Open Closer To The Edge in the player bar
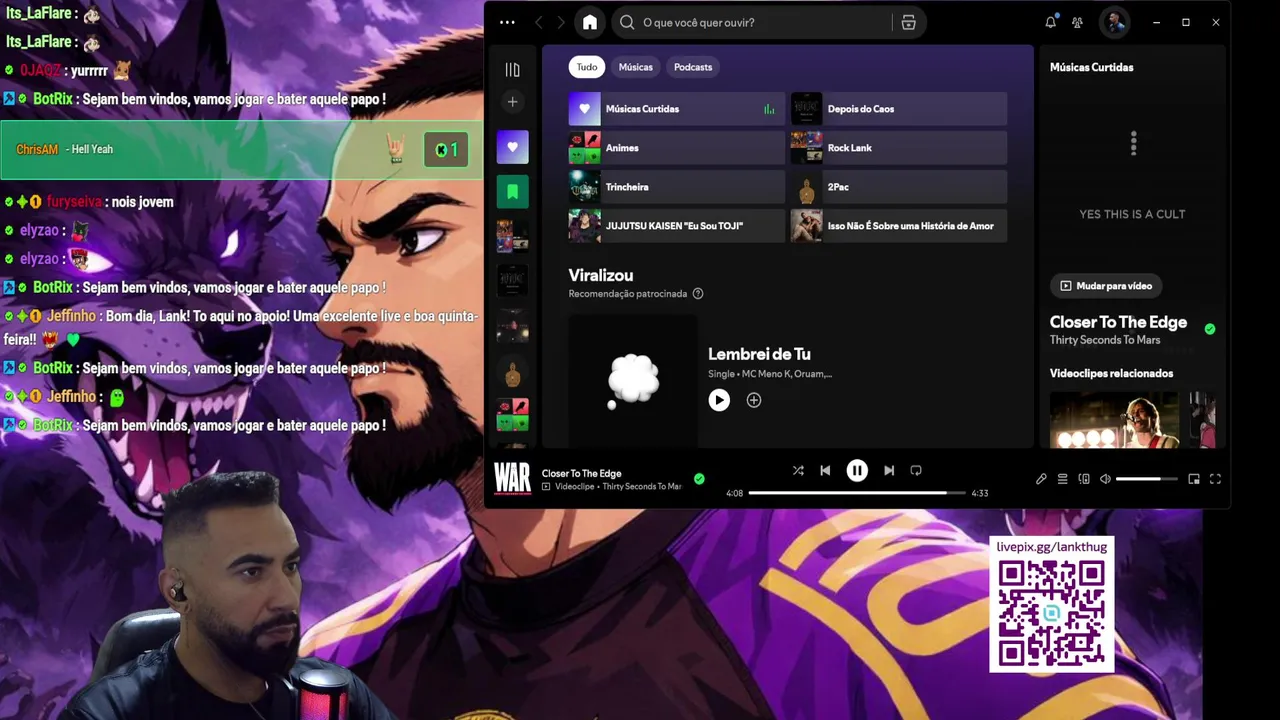This screenshot has width=1280, height=720. (581, 473)
